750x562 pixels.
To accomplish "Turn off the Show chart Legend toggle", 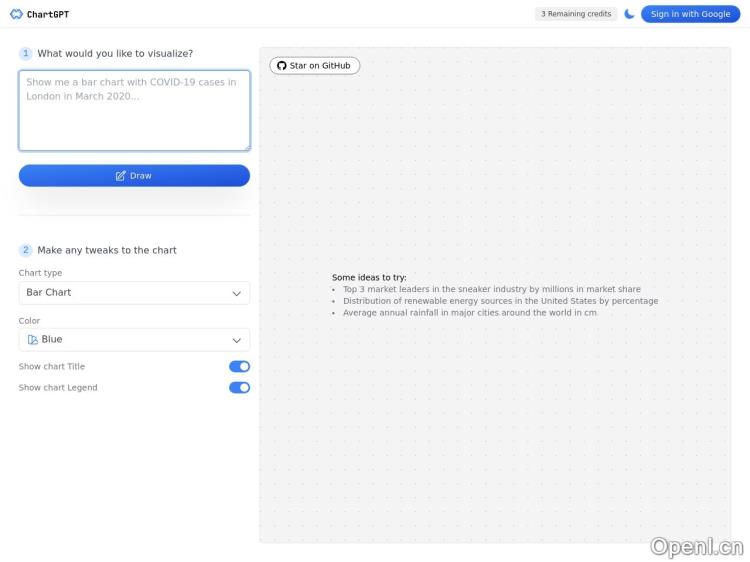I will coord(239,388).
